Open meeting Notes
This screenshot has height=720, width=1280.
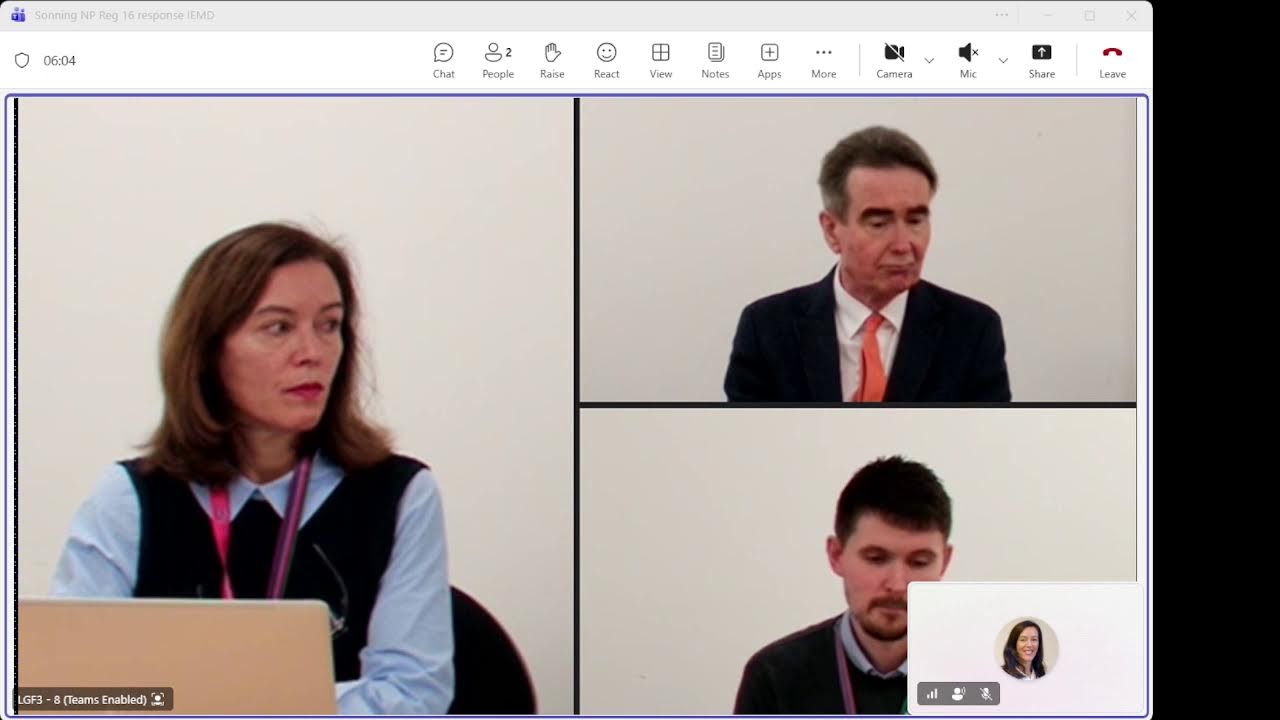(x=715, y=60)
